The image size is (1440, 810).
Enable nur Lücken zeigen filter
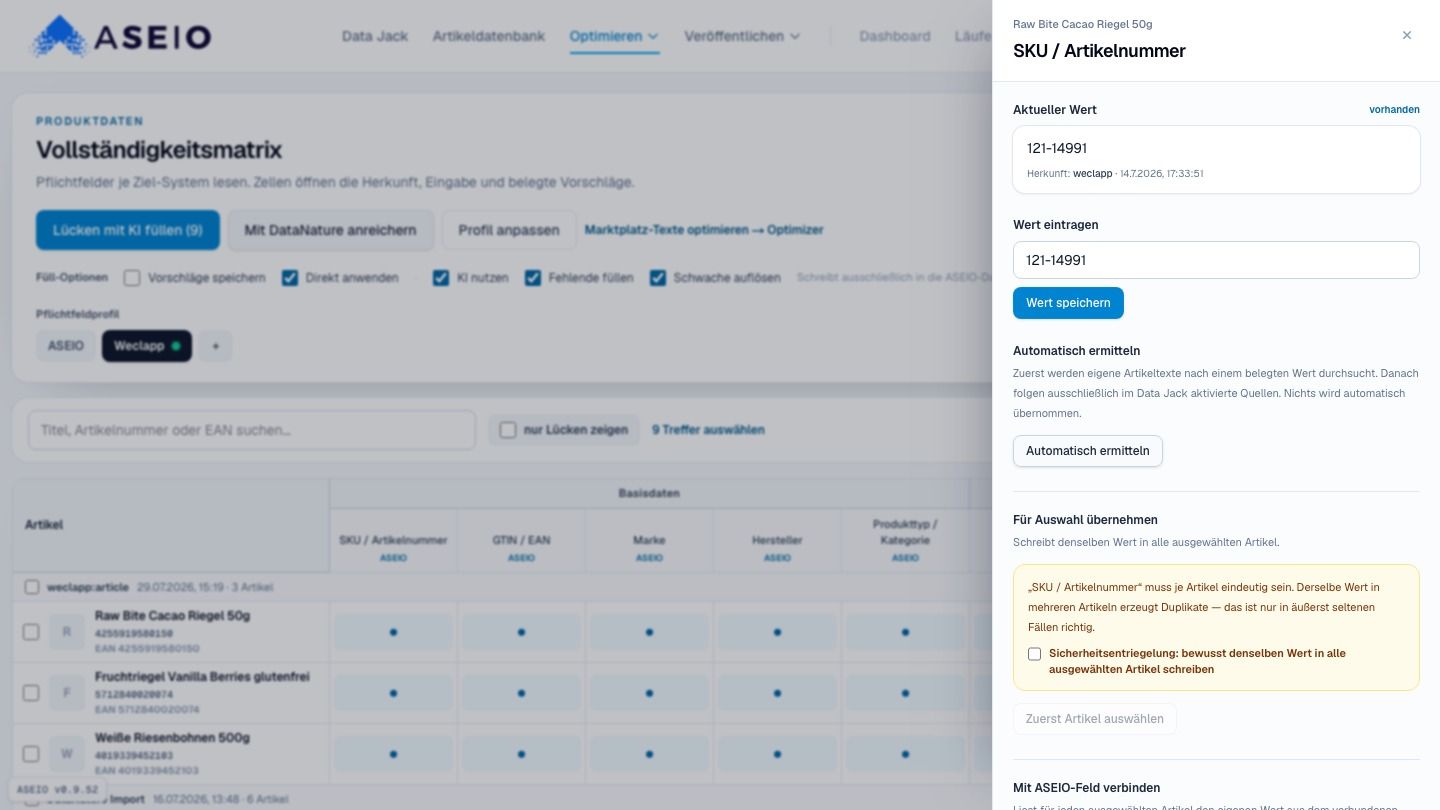tap(508, 430)
